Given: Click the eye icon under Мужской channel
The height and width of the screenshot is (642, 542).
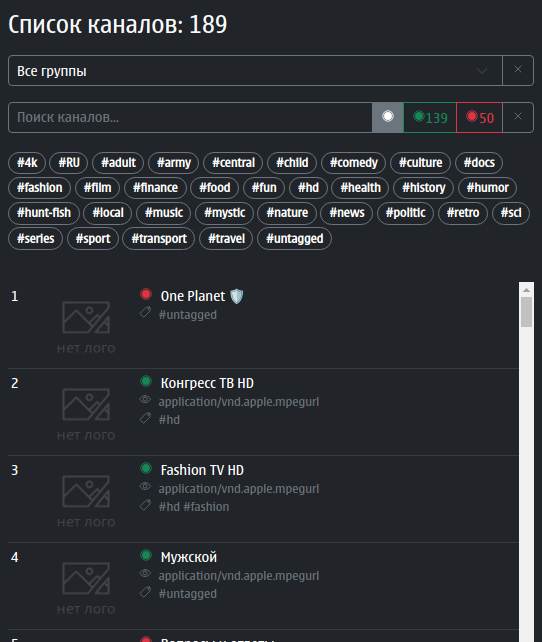Looking at the screenshot, I should click(145, 573).
